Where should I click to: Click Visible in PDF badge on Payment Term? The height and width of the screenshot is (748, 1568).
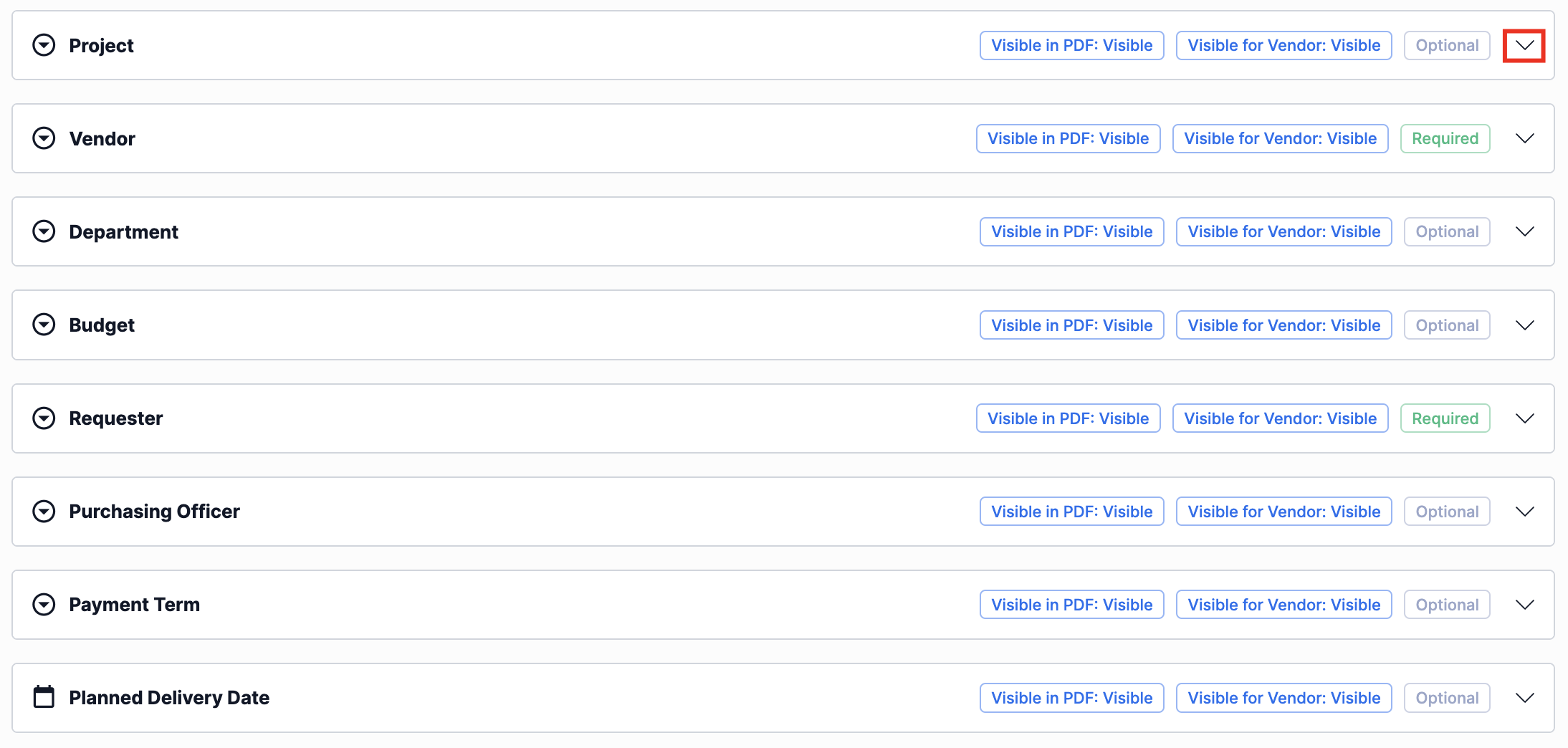click(x=1071, y=605)
